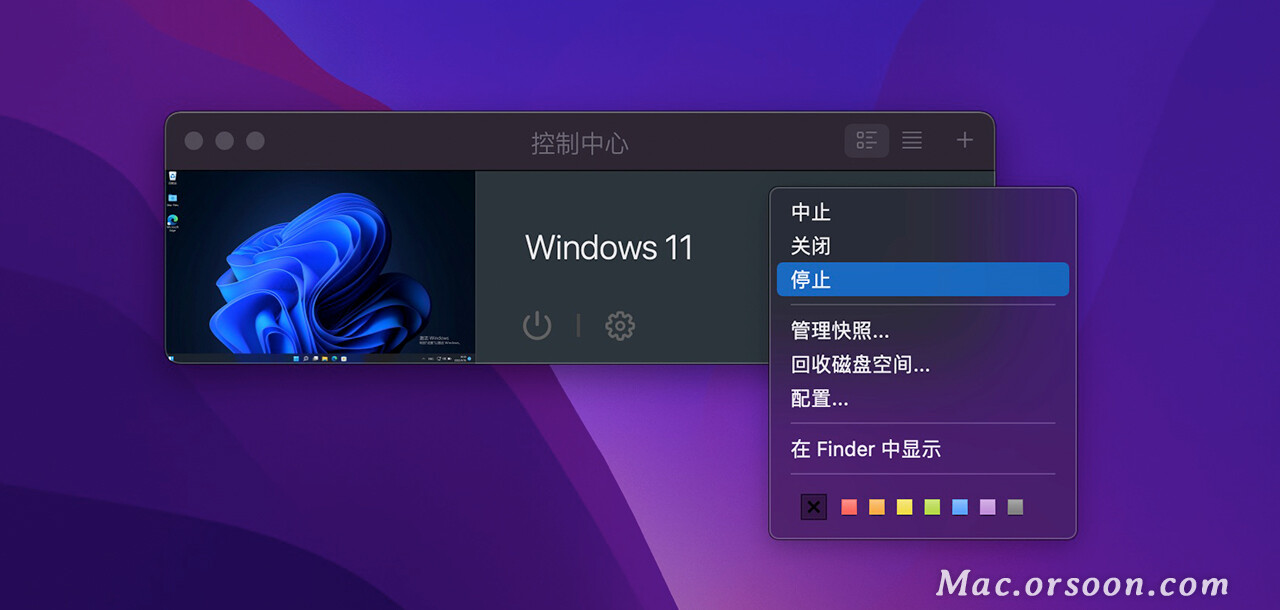Viewport: 1280px width, 610px height.
Task: Click the Windows Start button in VM preview
Action: point(296,357)
